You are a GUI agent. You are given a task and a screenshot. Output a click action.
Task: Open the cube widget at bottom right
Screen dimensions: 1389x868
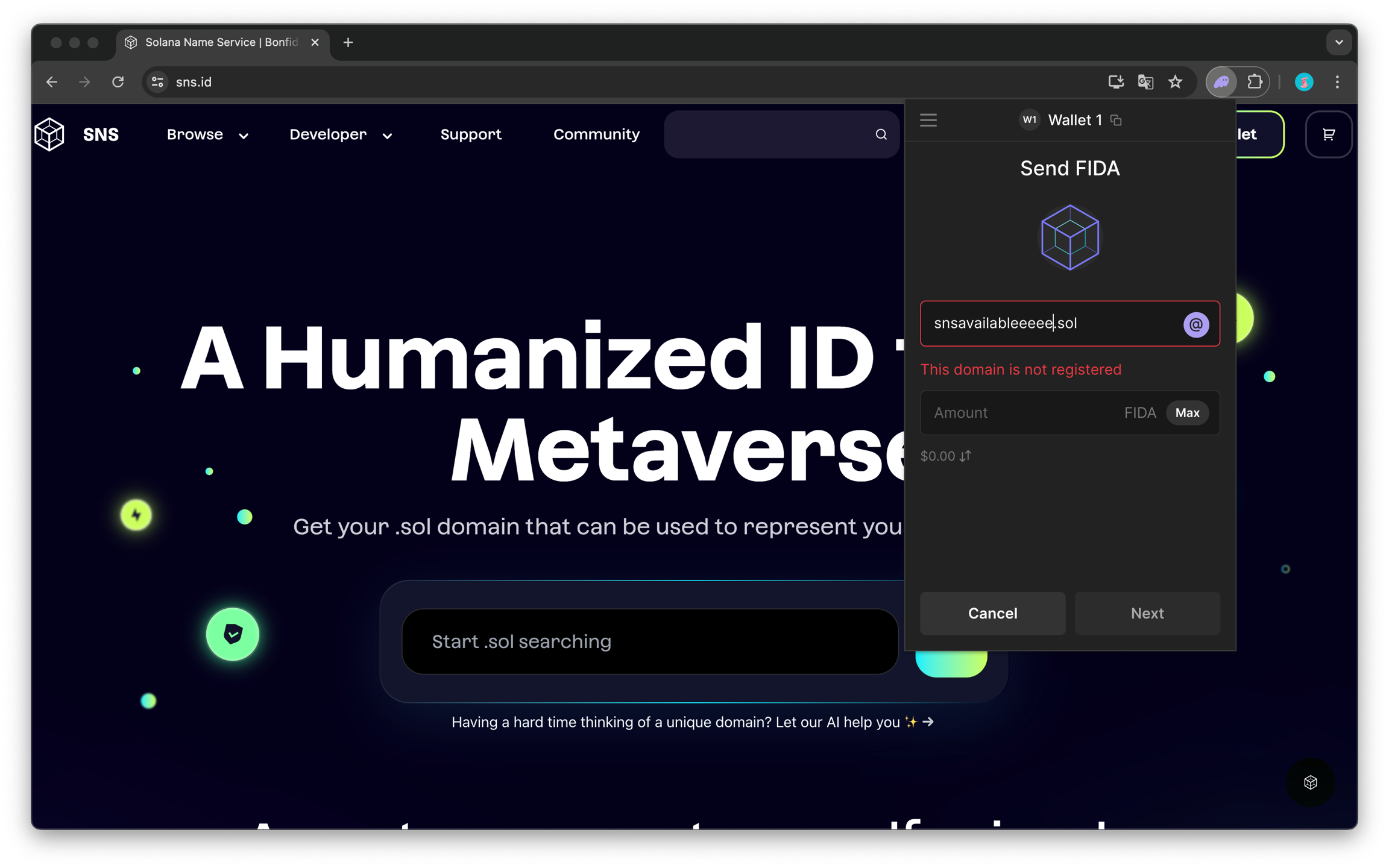[1311, 782]
